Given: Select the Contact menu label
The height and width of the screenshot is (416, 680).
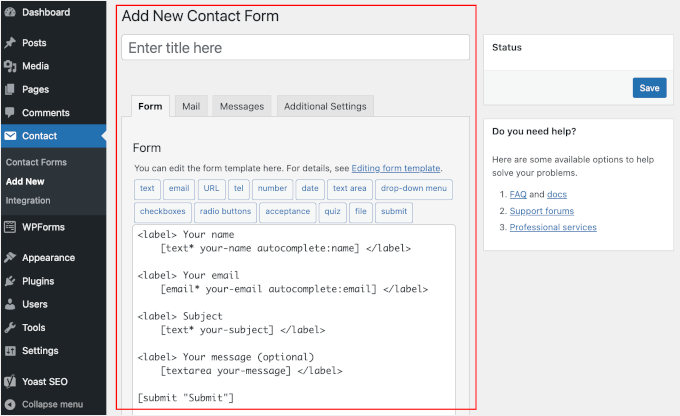Looking at the screenshot, I should [39, 136].
